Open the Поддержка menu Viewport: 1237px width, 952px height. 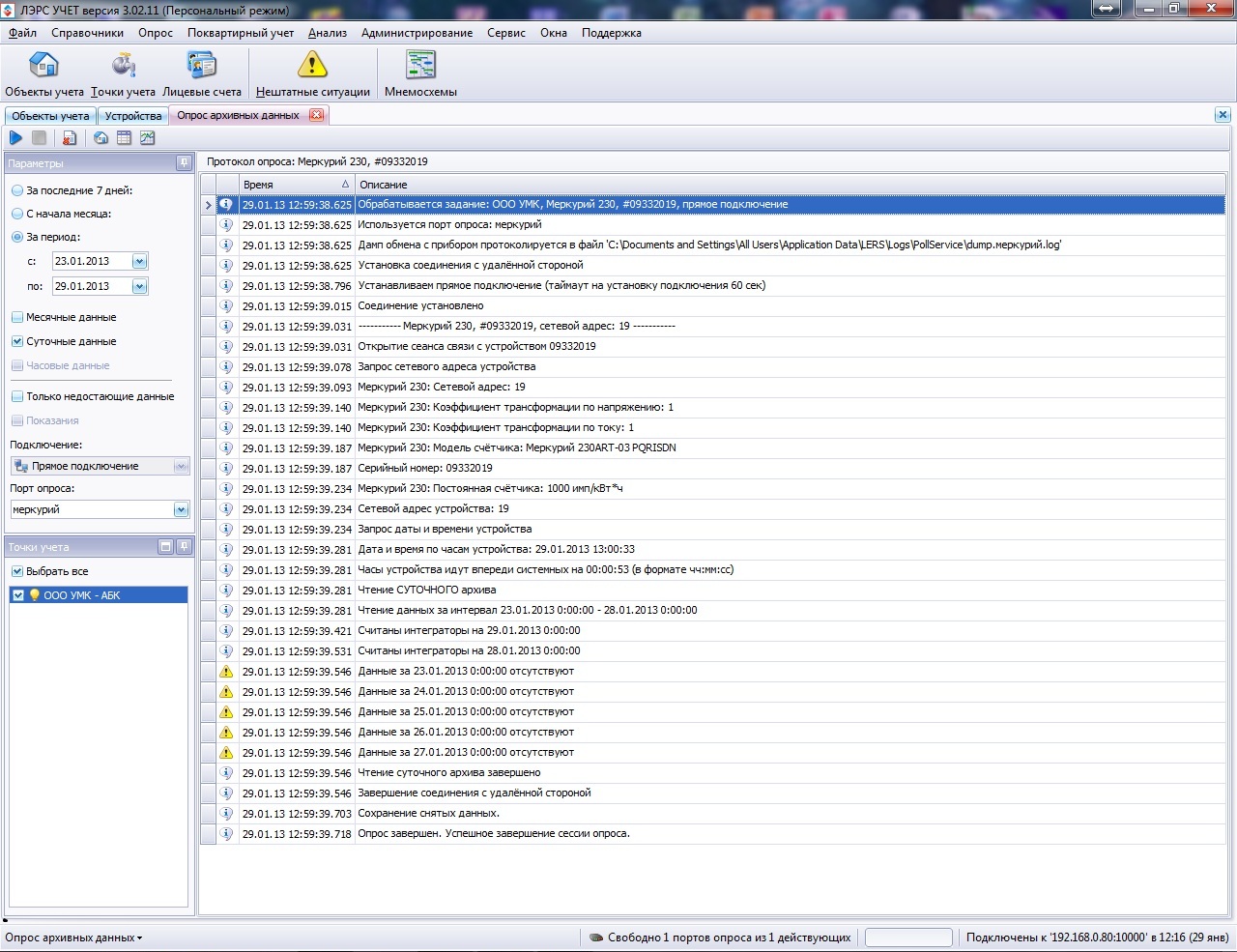tap(612, 33)
